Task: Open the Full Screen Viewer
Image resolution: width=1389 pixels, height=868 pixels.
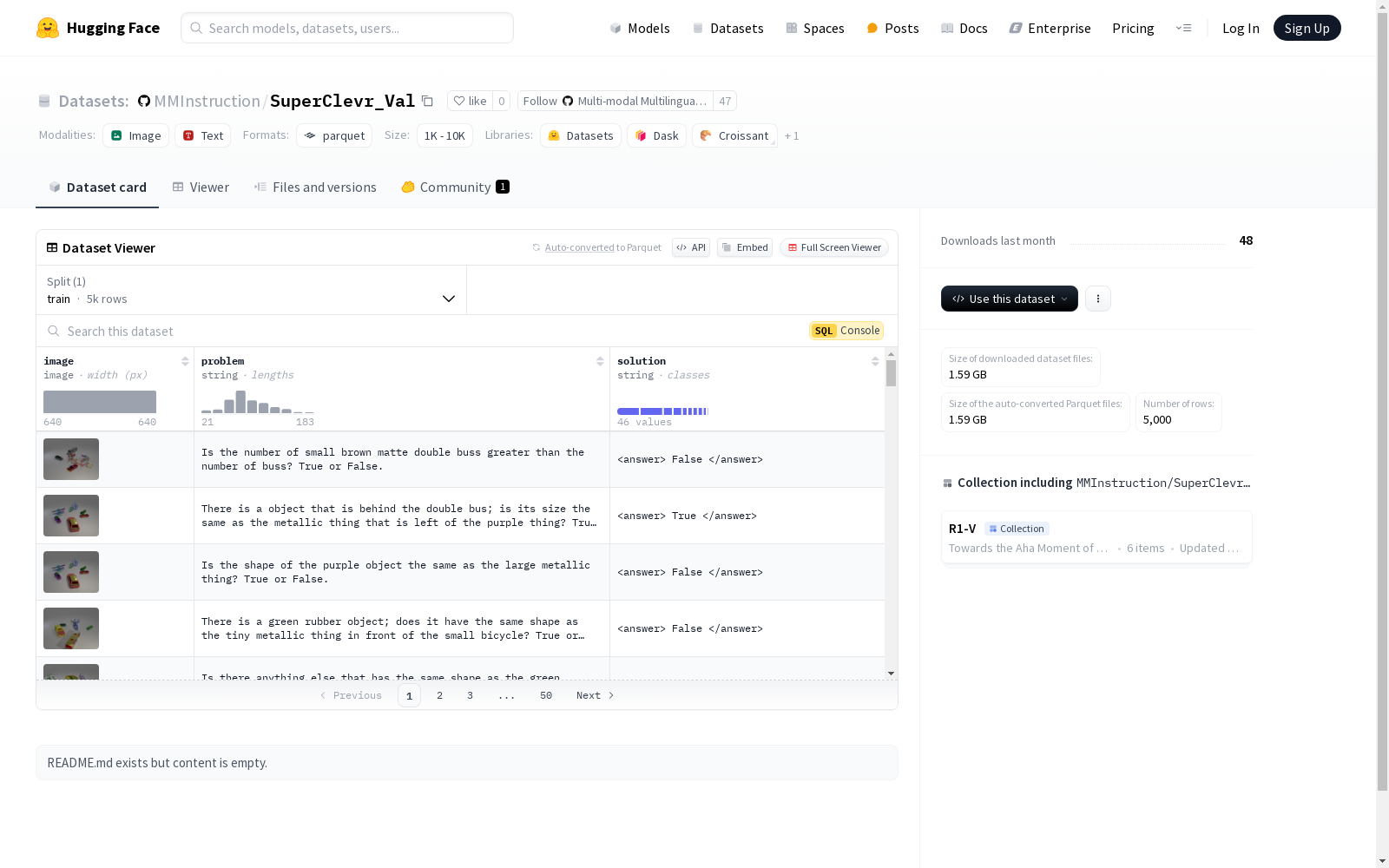Action: tap(834, 247)
